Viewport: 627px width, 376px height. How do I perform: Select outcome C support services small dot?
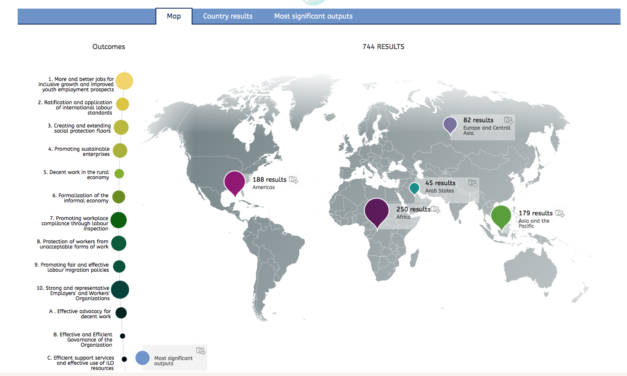(x=124, y=359)
